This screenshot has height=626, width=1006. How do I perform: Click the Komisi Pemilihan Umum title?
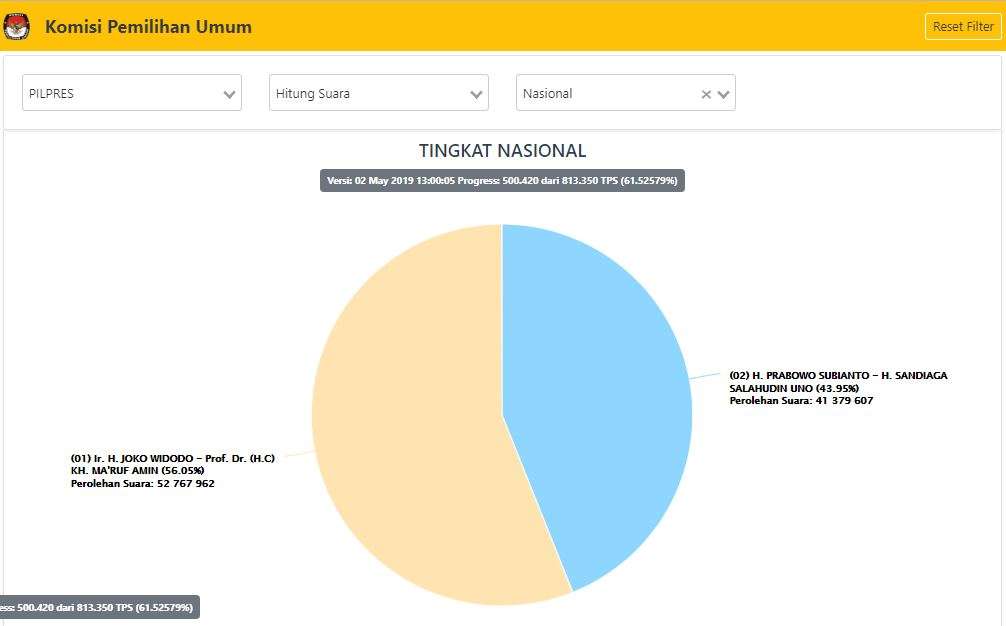[148, 27]
